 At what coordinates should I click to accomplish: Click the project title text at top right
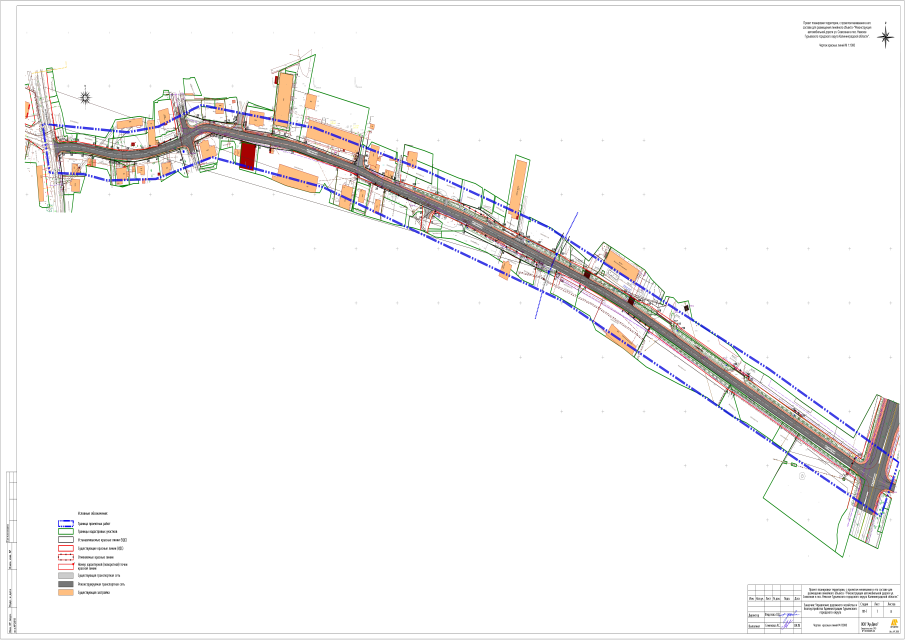[x=835, y=30]
